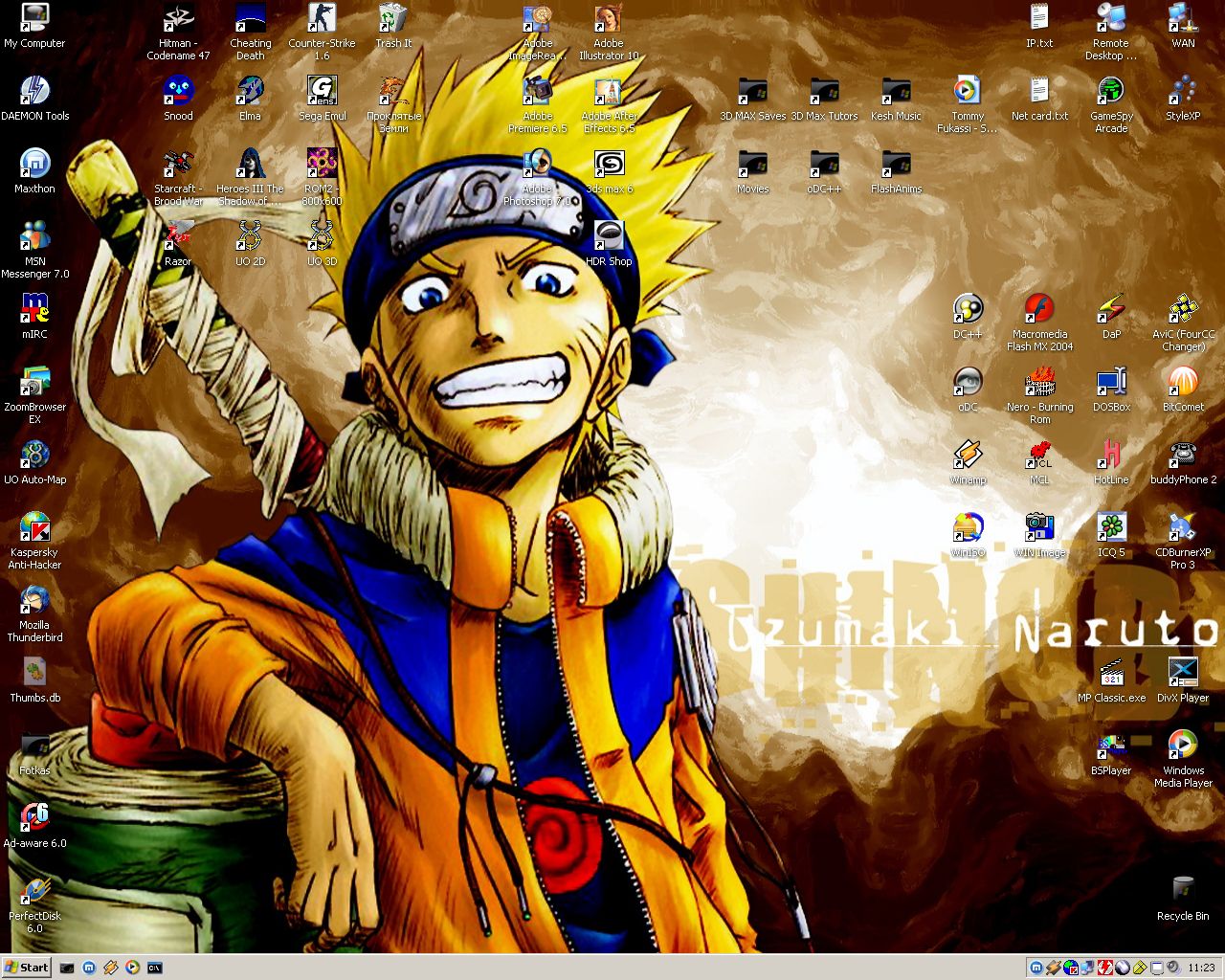
Task: Open the UO 2D shortcut
Action: 250,244
